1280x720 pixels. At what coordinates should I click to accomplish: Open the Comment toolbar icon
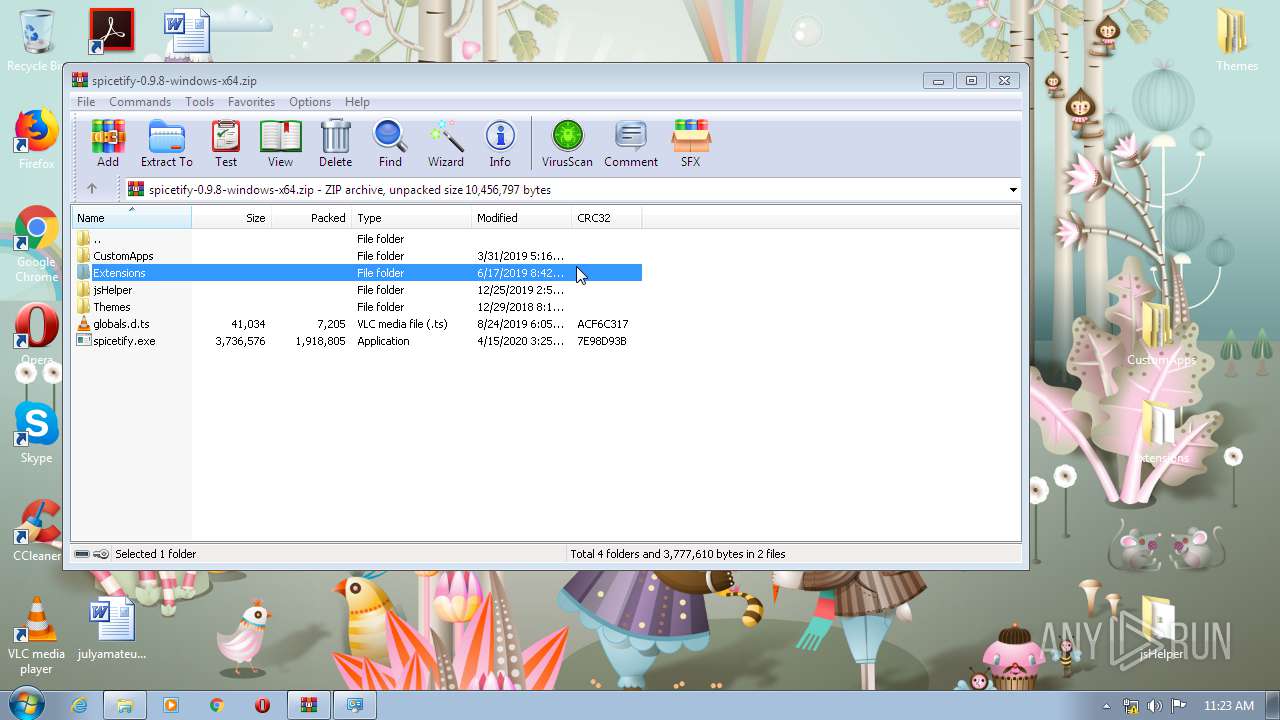pyautogui.click(x=631, y=144)
